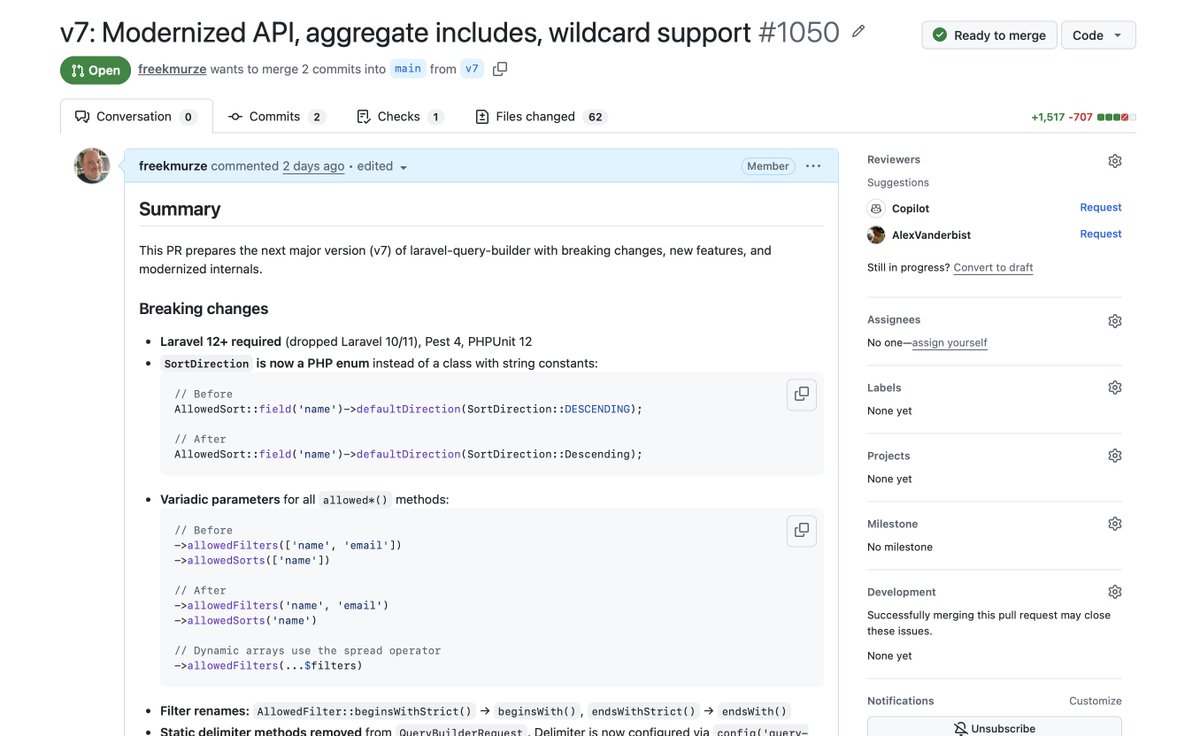Open Reviewers settings gear
Viewport: 1200px width, 736px height.
(1115, 160)
